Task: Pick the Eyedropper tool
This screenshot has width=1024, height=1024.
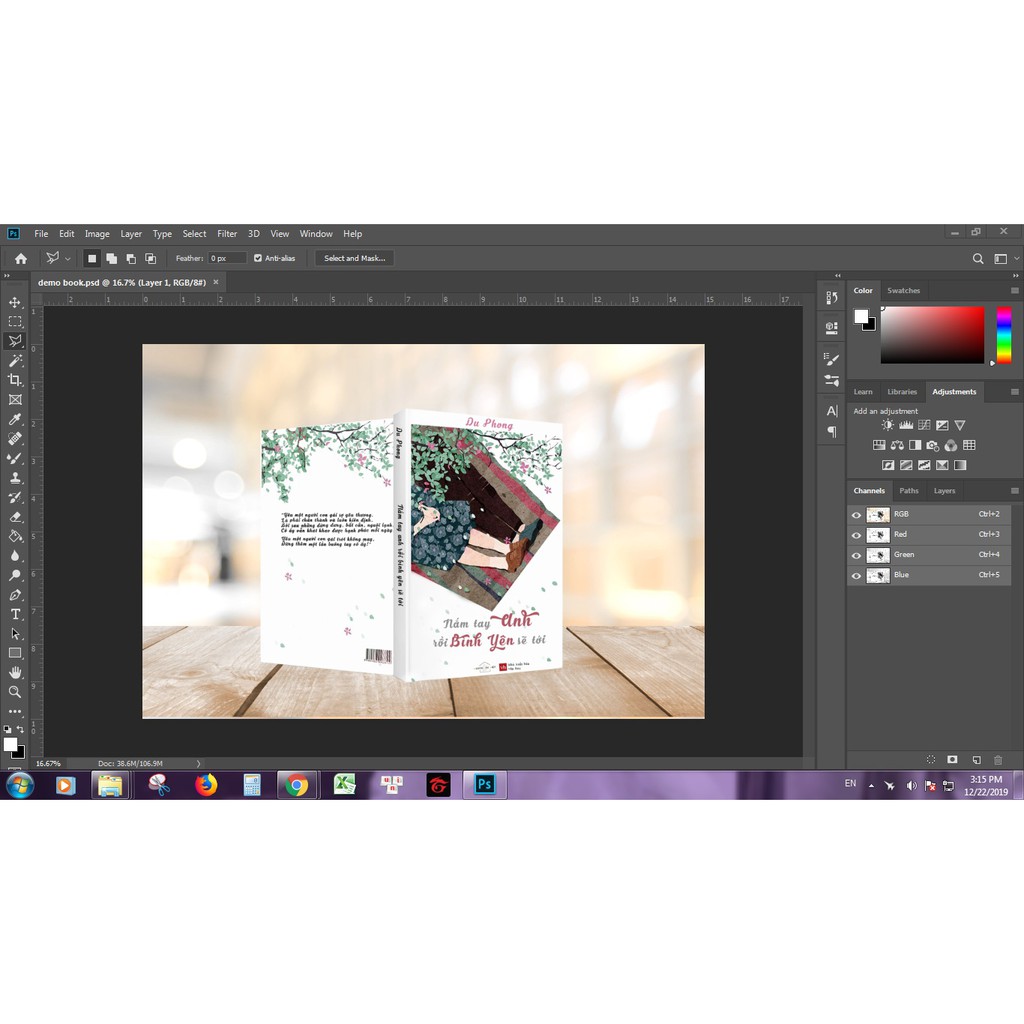Action: pos(15,419)
